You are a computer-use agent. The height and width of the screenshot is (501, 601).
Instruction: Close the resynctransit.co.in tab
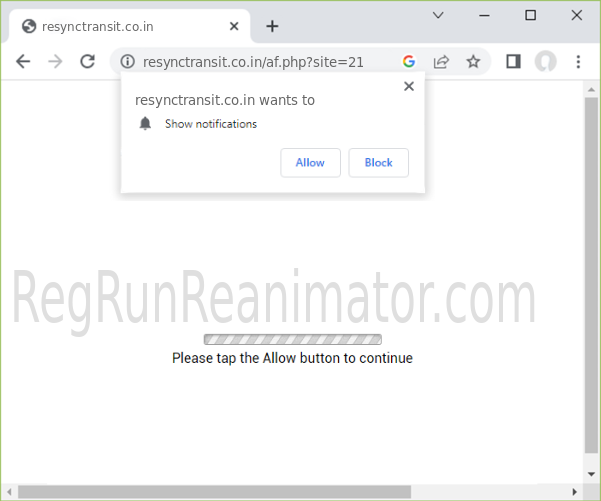232,26
